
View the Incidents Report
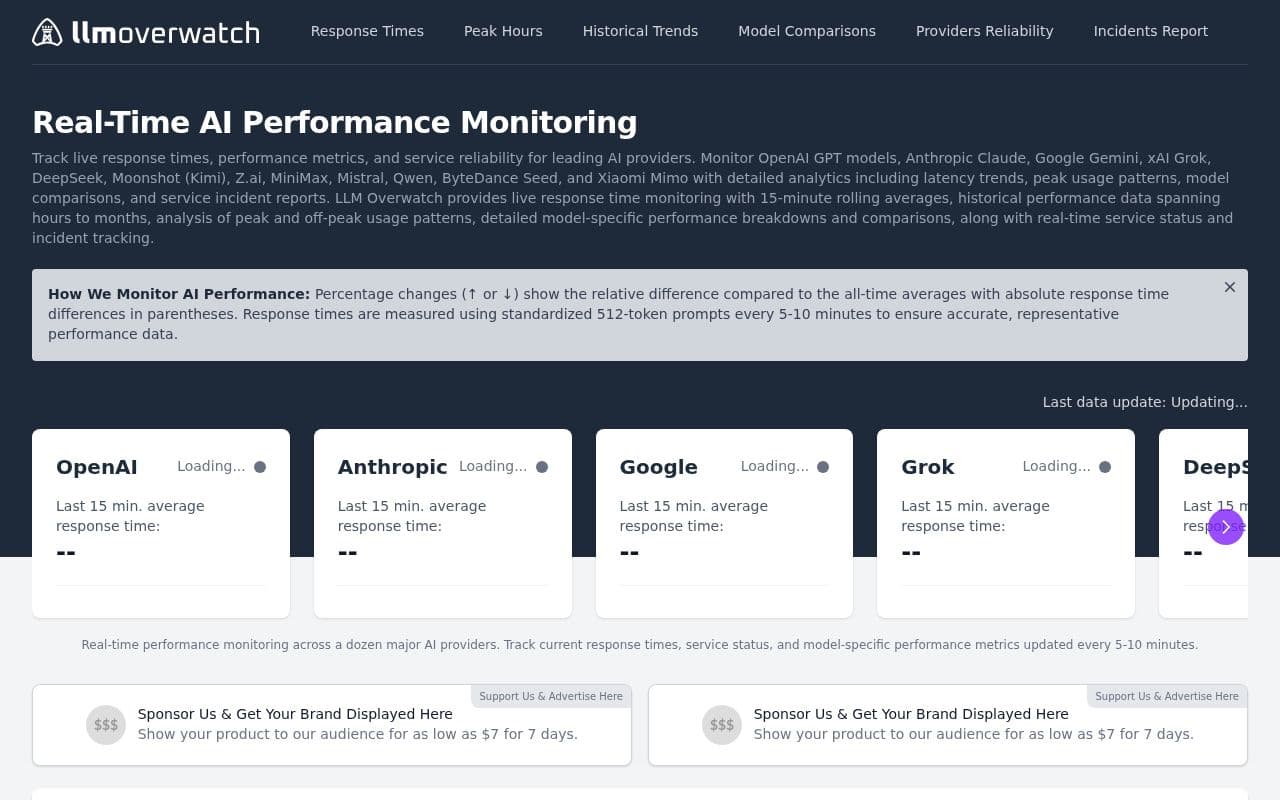(1151, 31)
